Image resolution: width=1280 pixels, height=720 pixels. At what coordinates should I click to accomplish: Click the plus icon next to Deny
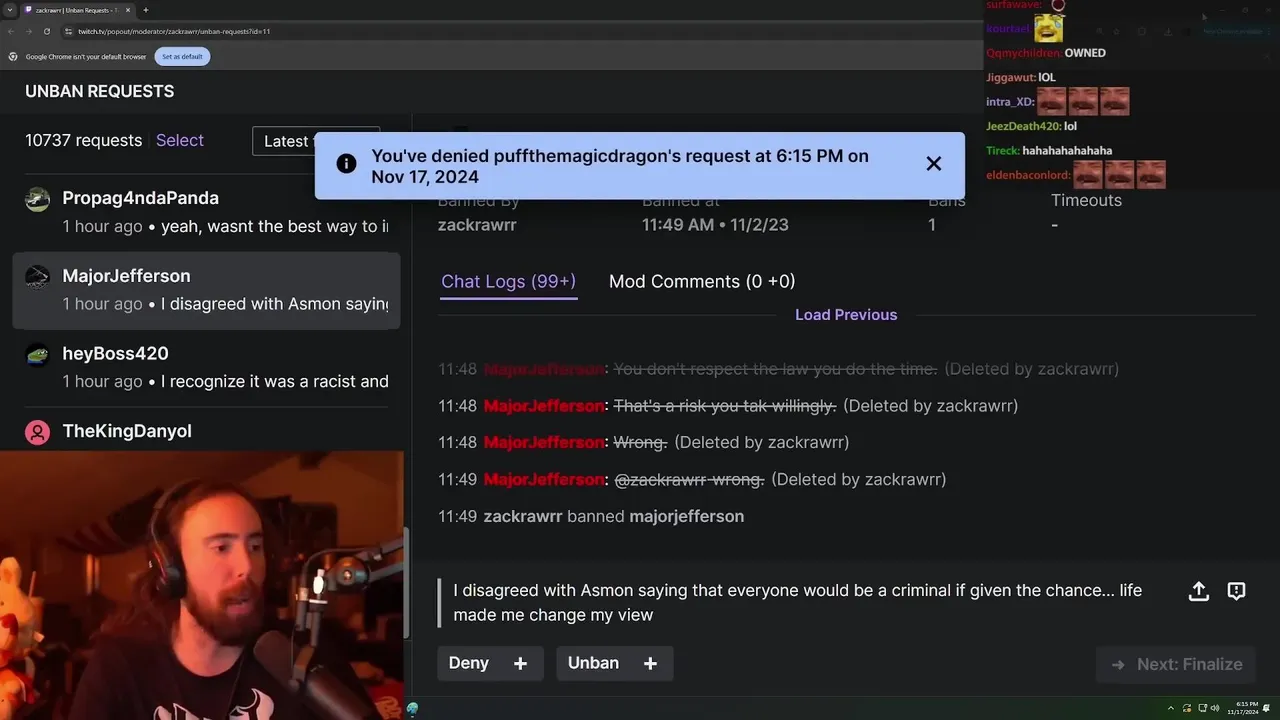[520, 663]
